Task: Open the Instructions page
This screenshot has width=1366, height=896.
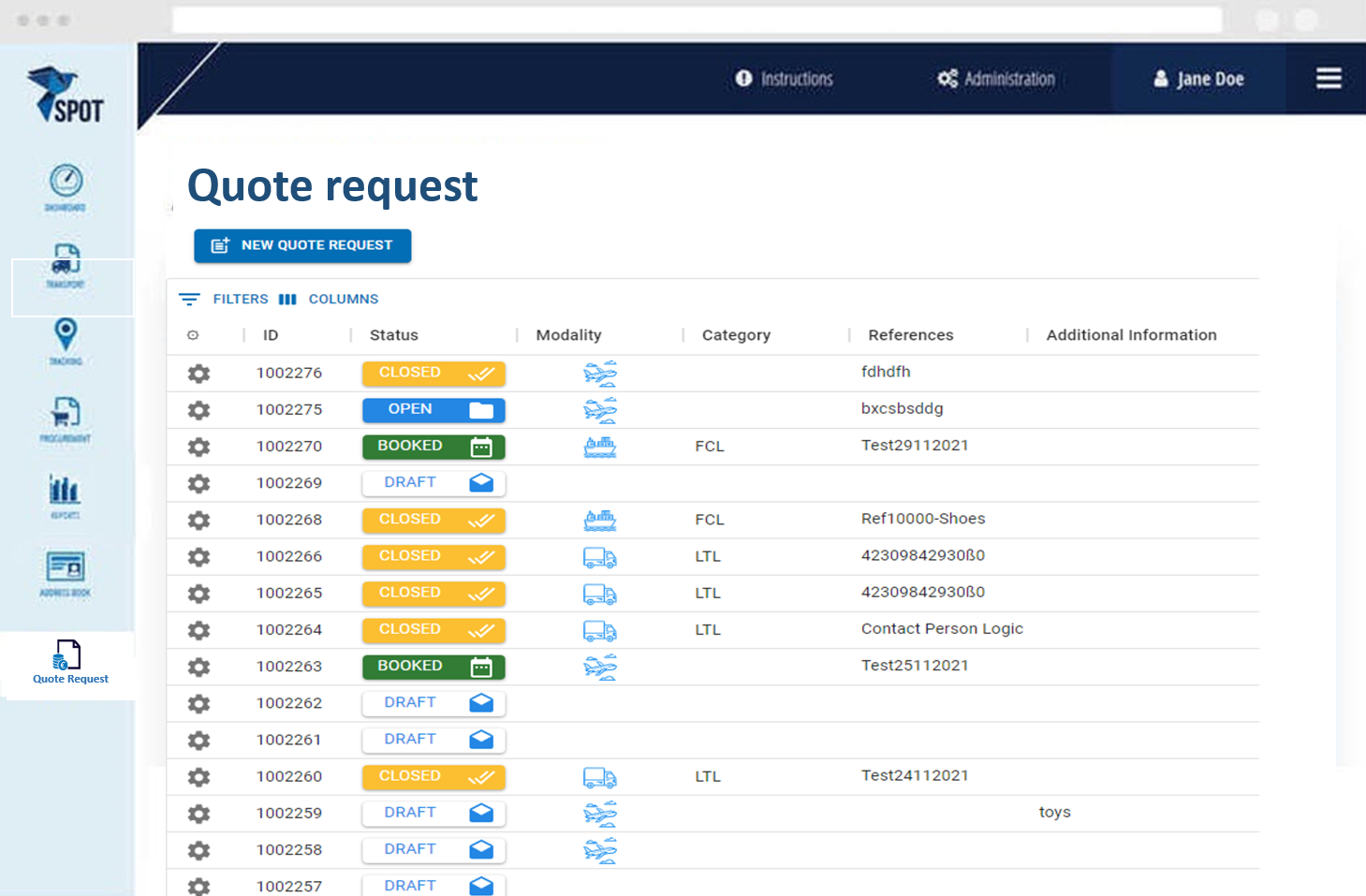Action: point(785,80)
